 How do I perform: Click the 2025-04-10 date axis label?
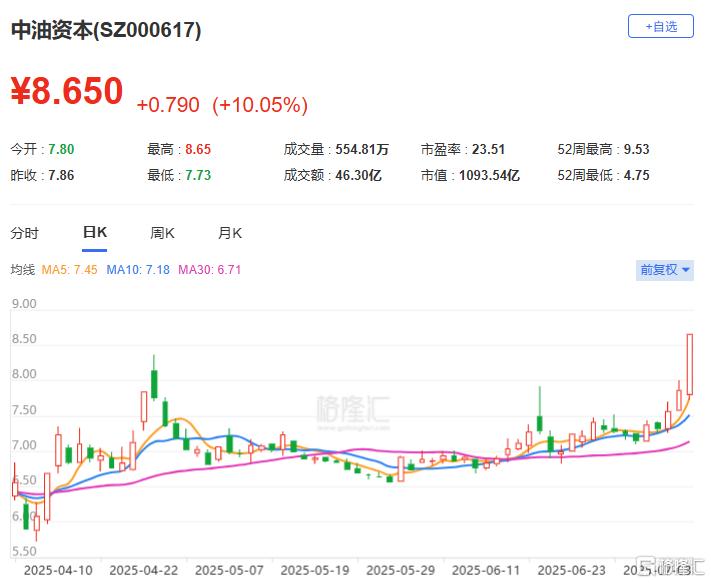click(x=58, y=570)
